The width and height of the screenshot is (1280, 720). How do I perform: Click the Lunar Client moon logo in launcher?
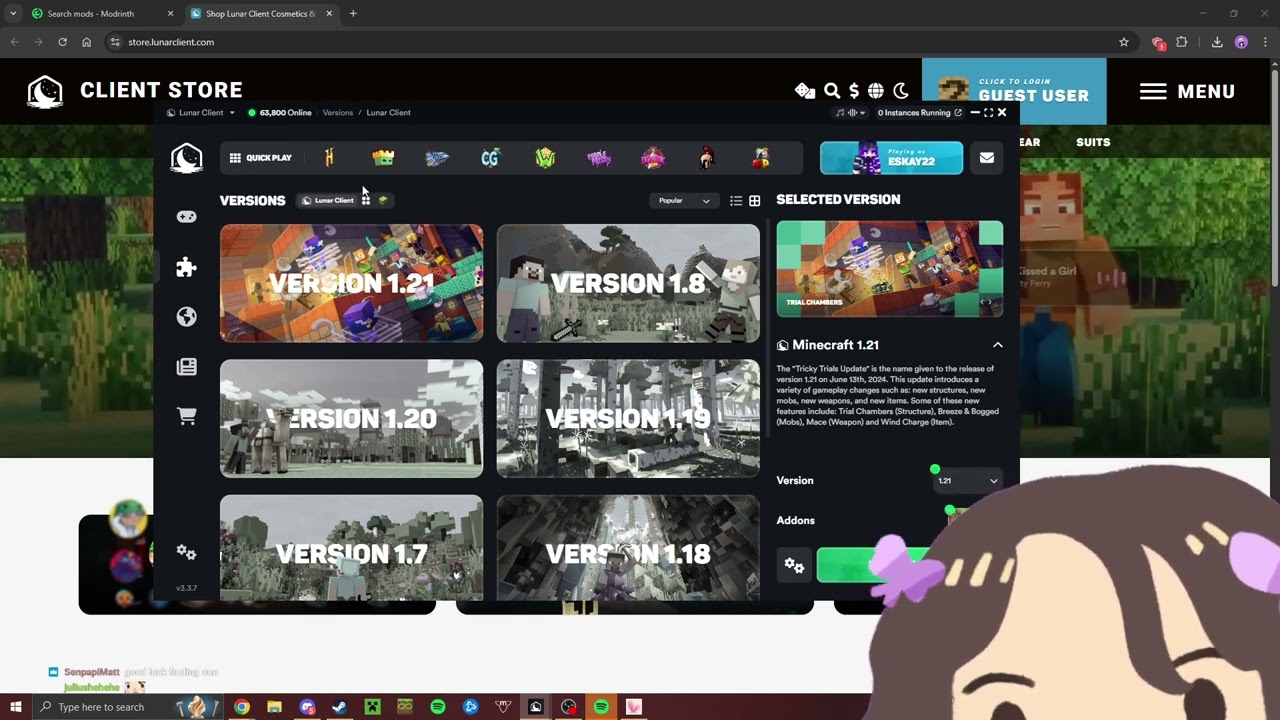187,158
